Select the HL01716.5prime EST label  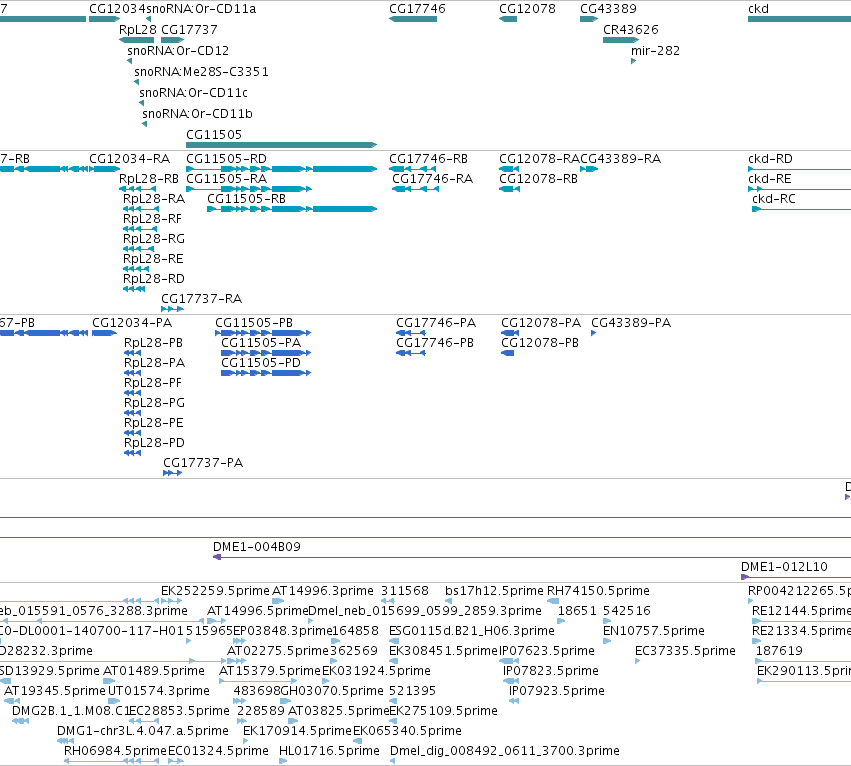coord(329,751)
